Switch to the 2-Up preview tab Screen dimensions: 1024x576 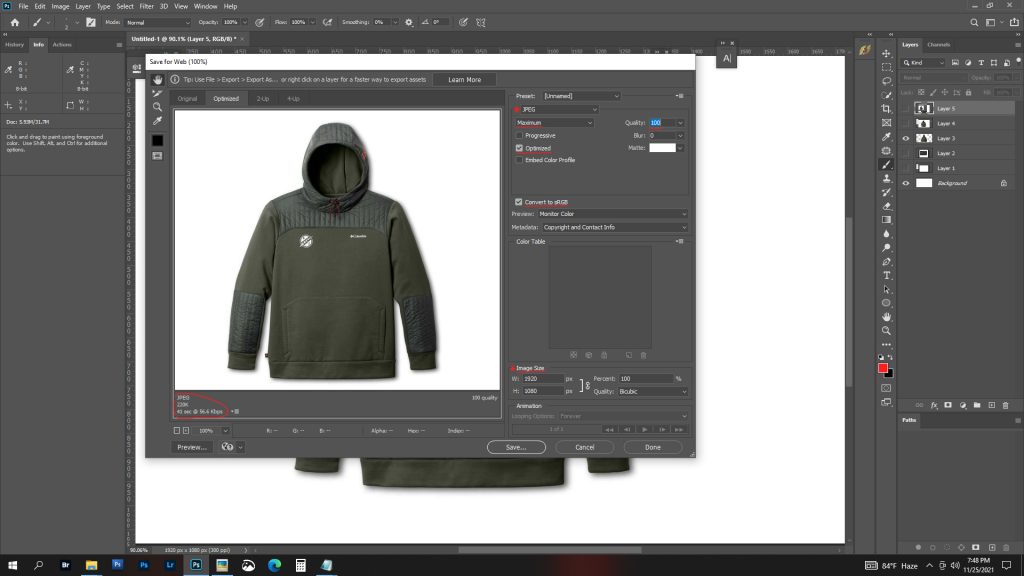click(x=263, y=99)
